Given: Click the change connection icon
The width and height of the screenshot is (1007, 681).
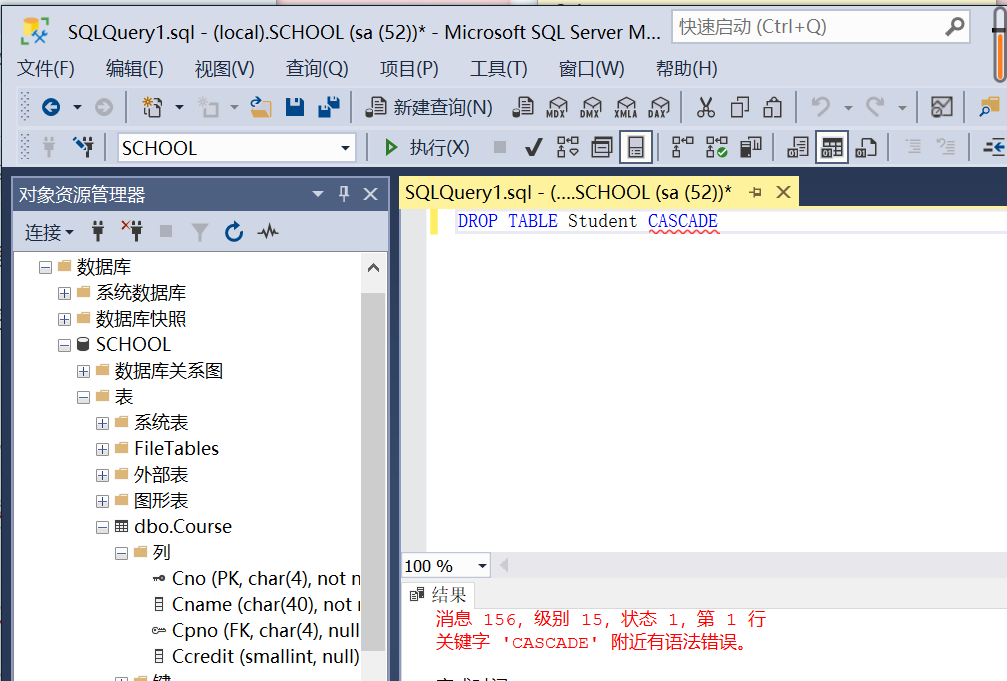Looking at the screenshot, I should tap(83, 147).
